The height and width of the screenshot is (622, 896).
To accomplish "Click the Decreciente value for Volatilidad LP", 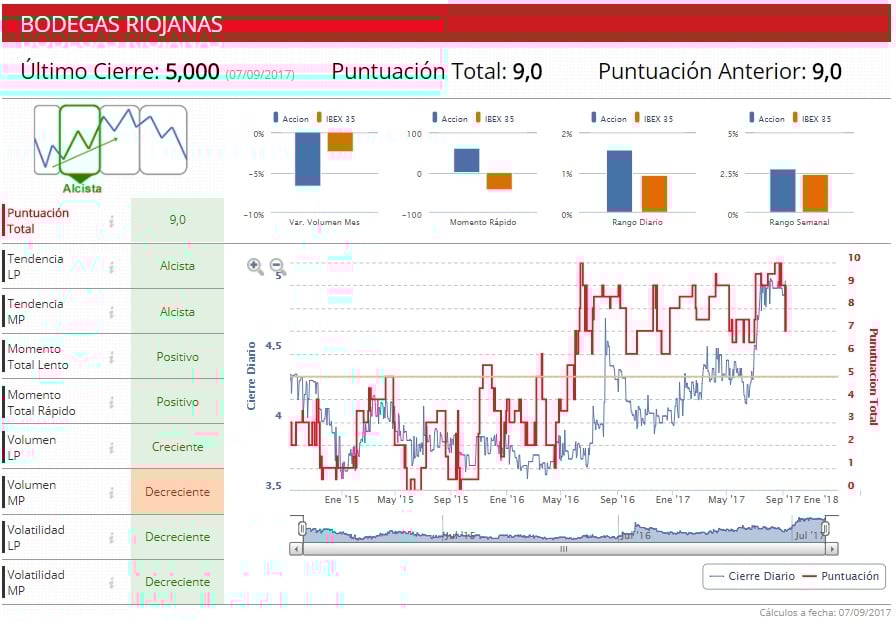I will [178, 537].
